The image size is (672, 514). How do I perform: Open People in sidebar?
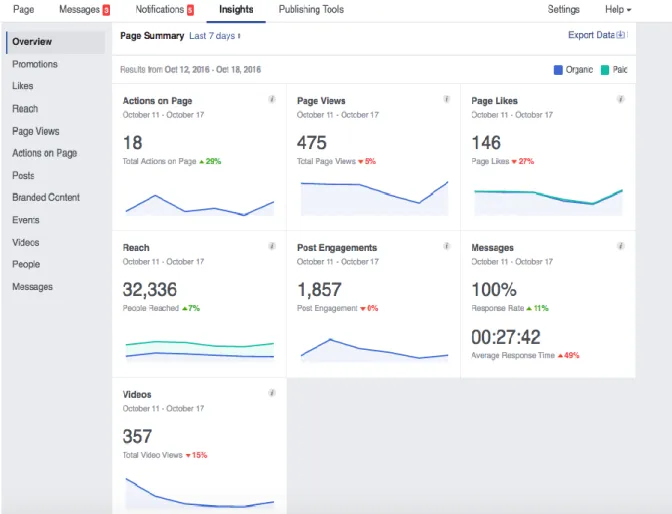[x=26, y=265]
